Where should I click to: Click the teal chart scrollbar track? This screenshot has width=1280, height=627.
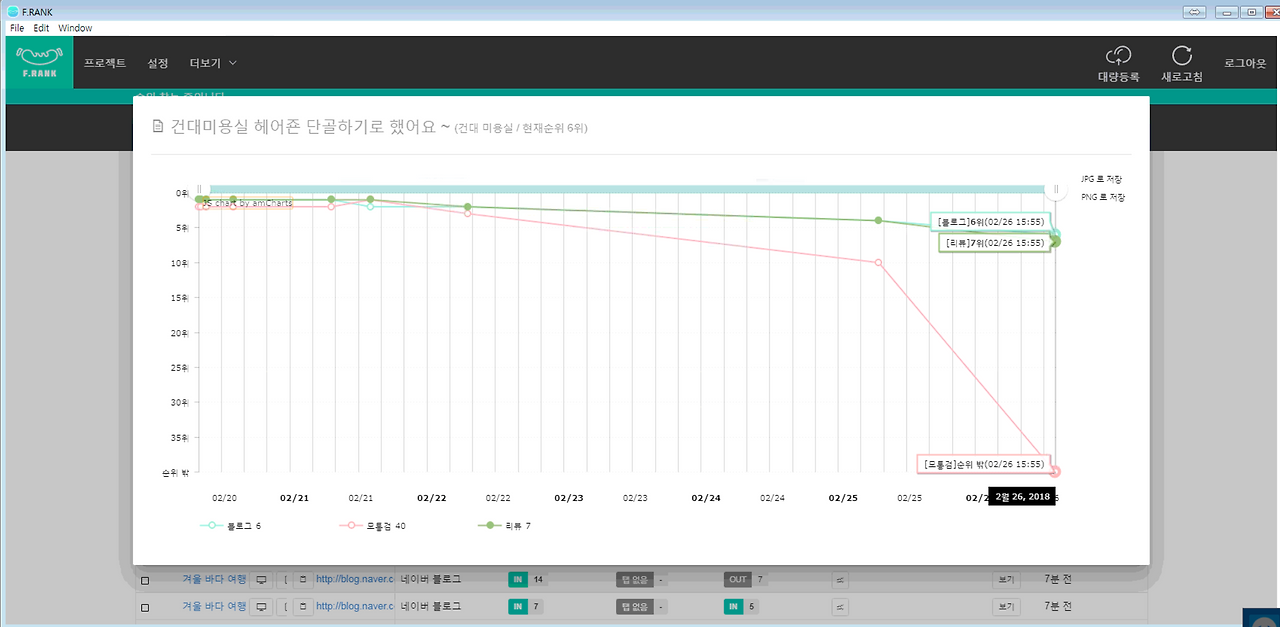[627, 189]
